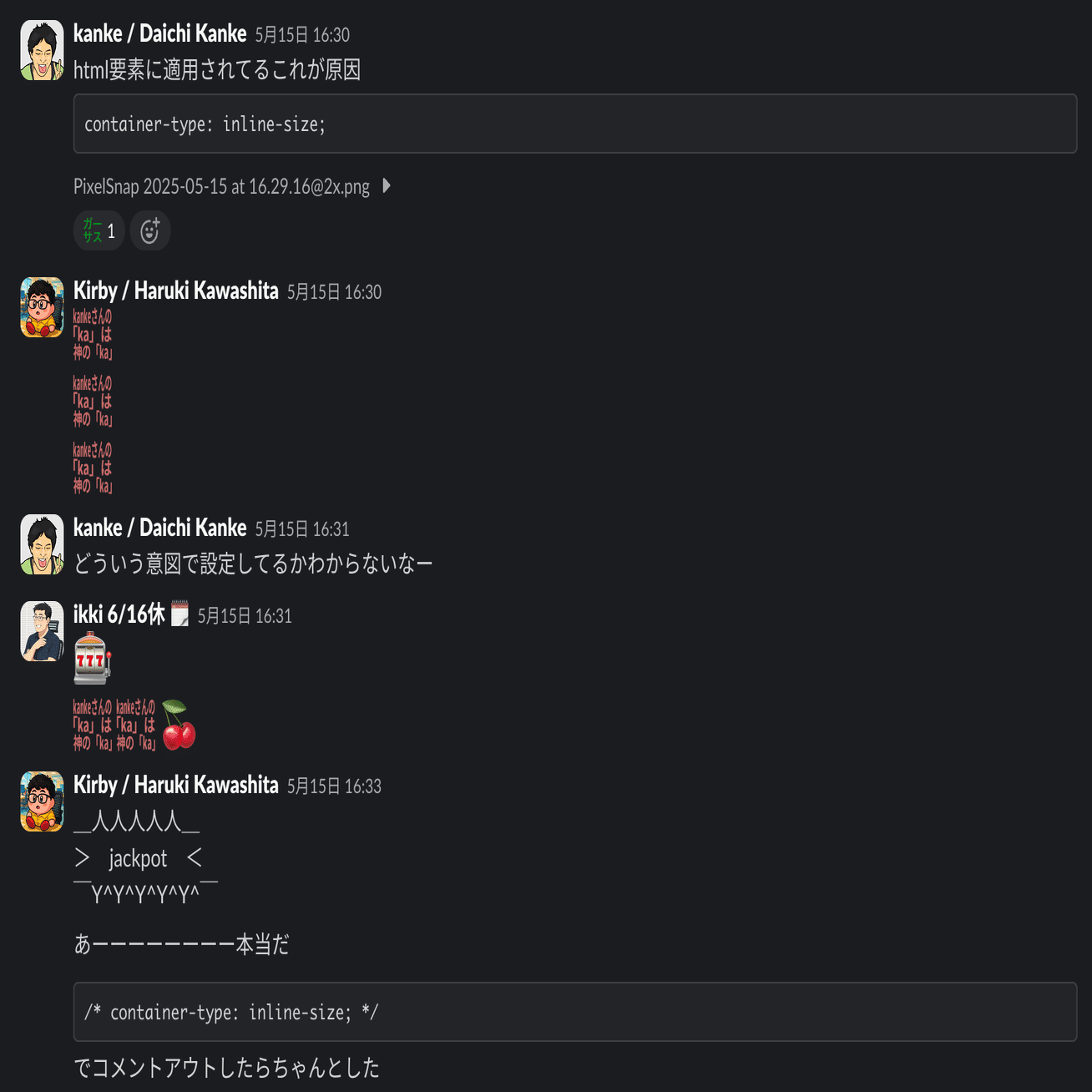Click ikki's profile avatar

point(42,631)
